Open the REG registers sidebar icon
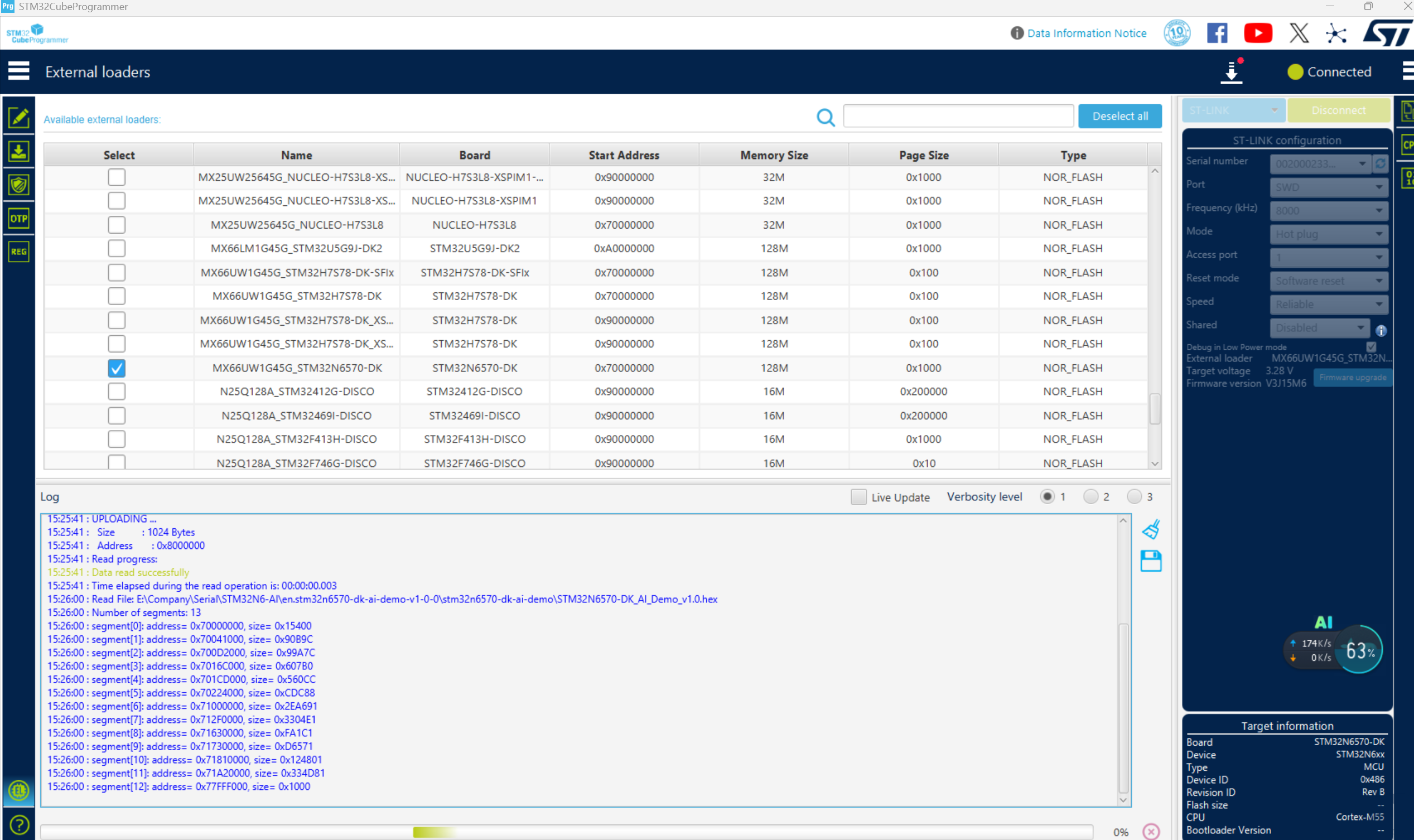The height and width of the screenshot is (840, 1414). tap(18, 252)
